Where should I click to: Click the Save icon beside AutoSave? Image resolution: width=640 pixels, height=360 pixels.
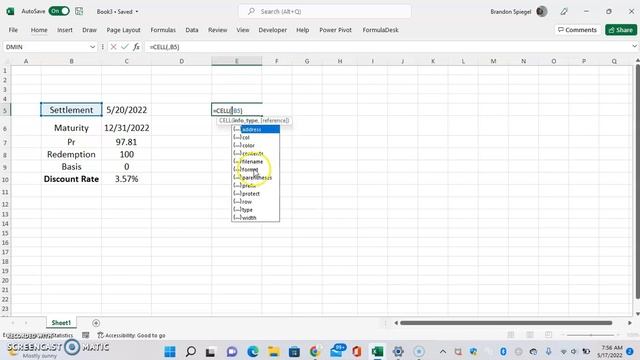pos(79,11)
